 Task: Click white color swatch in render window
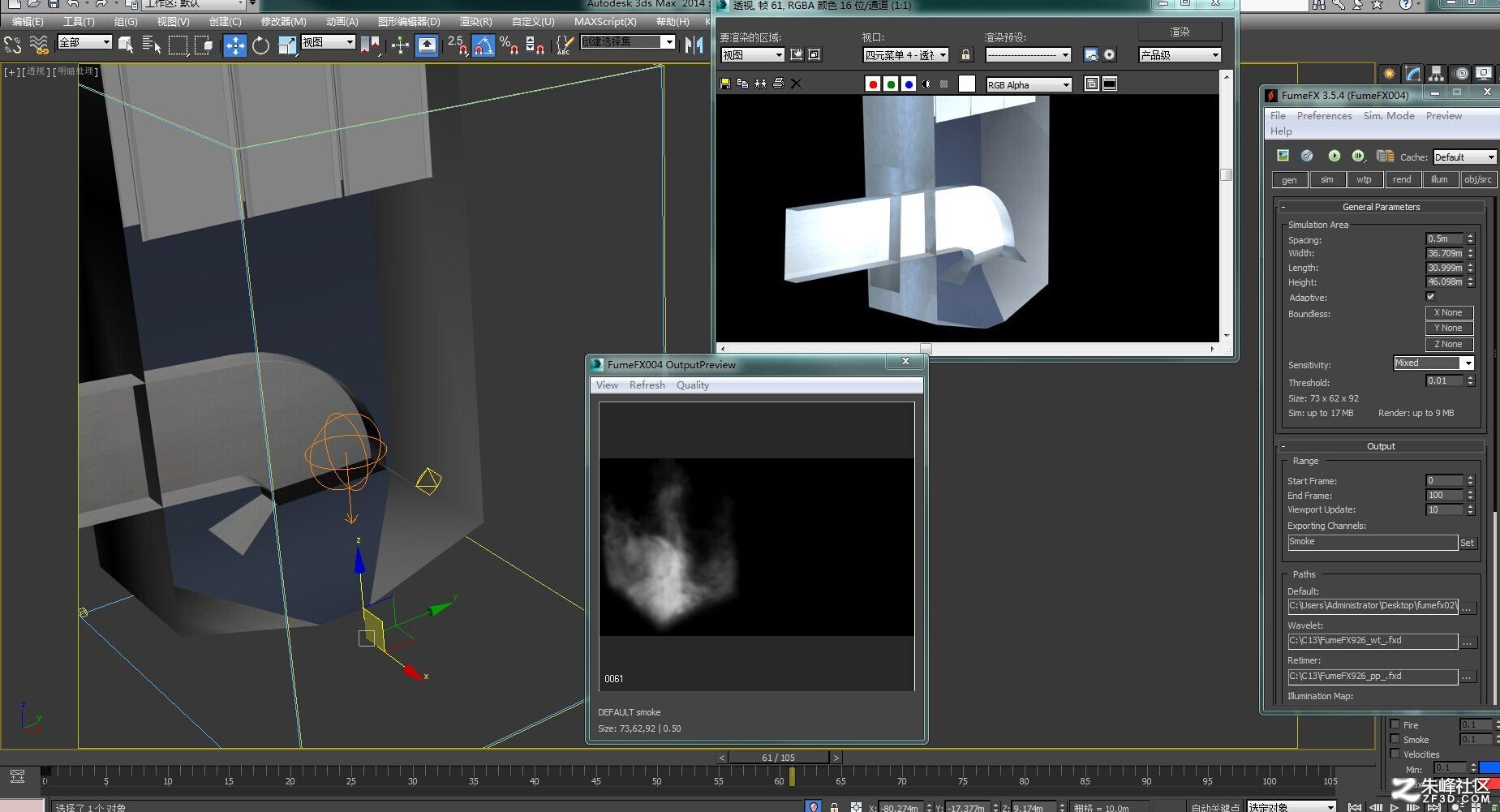[966, 84]
